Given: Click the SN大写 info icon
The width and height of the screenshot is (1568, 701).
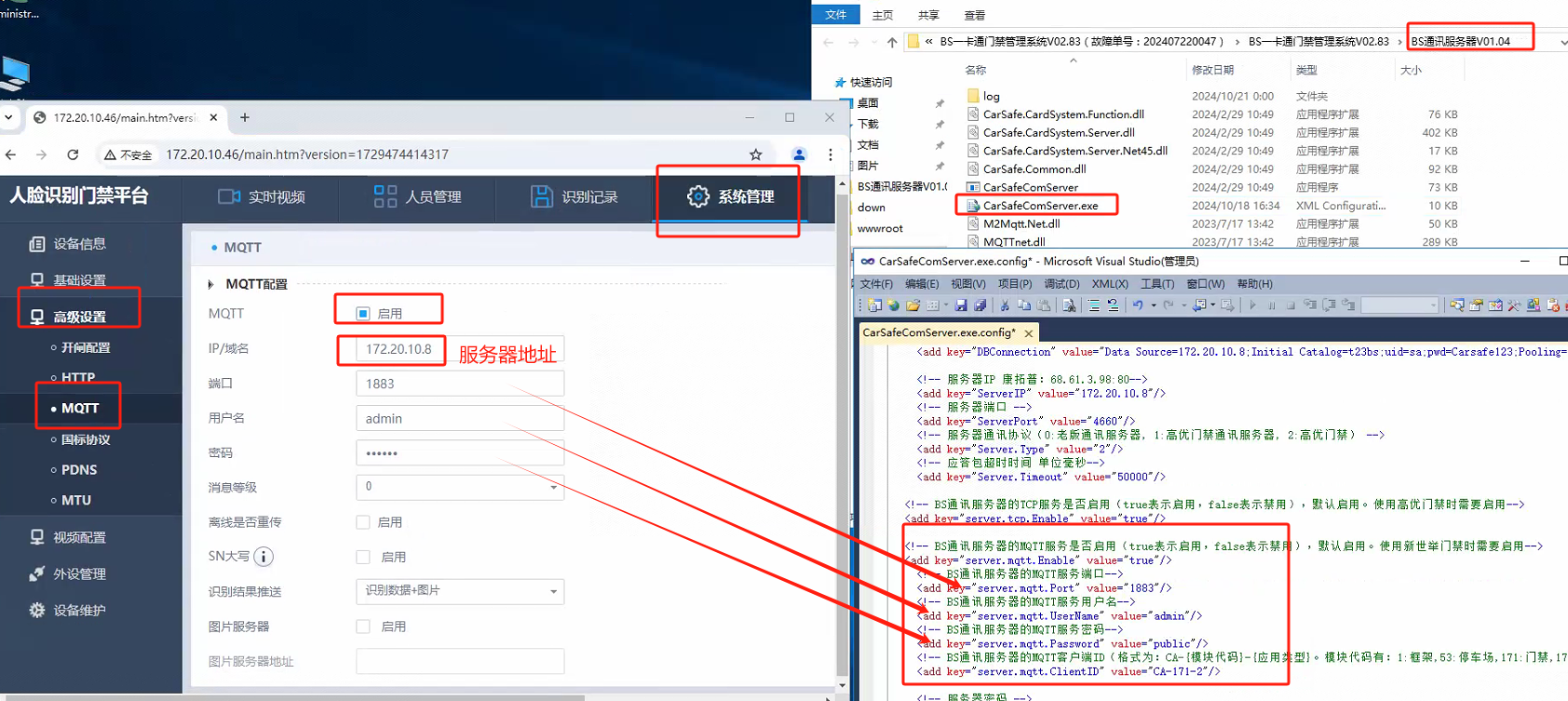Looking at the screenshot, I should click(264, 557).
